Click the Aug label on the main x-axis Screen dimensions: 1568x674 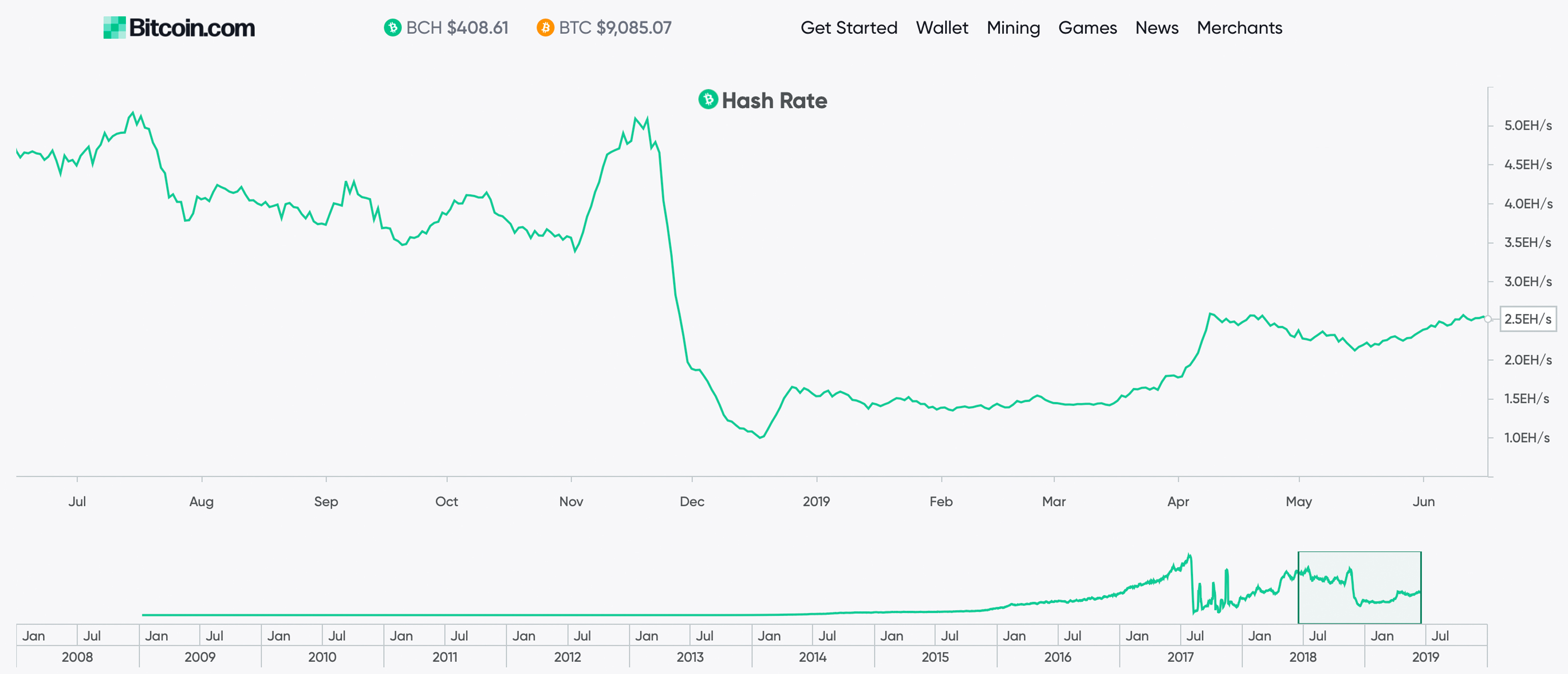coord(201,501)
